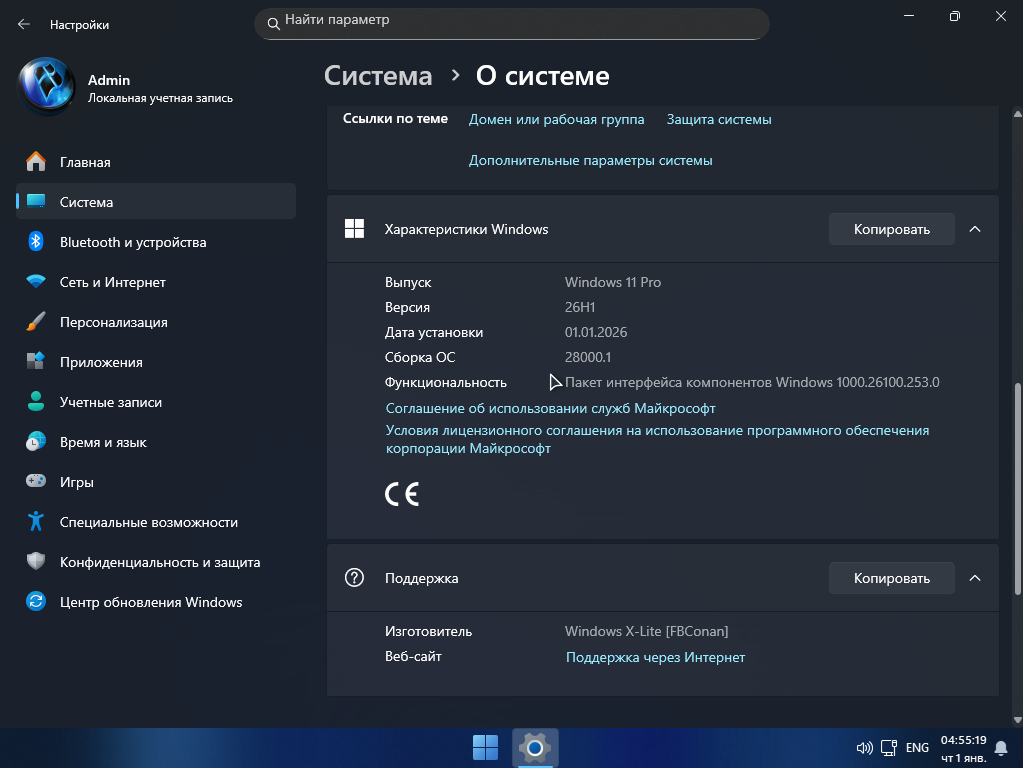
Task: Click the back arrow in Settings header
Action: pos(24,24)
